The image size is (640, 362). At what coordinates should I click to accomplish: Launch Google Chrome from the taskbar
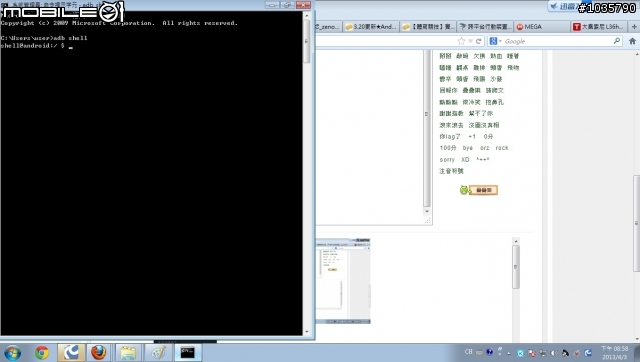[42, 353]
